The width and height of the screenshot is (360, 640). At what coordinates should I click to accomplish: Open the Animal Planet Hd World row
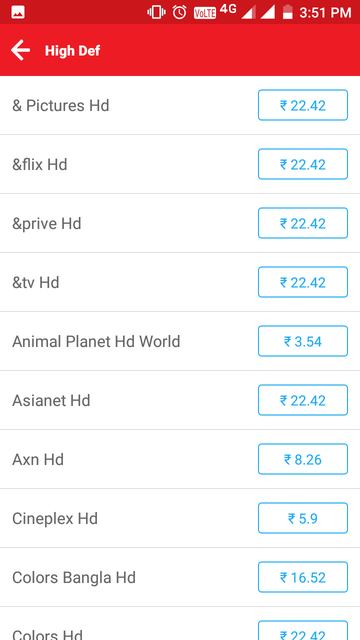(180, 341)
